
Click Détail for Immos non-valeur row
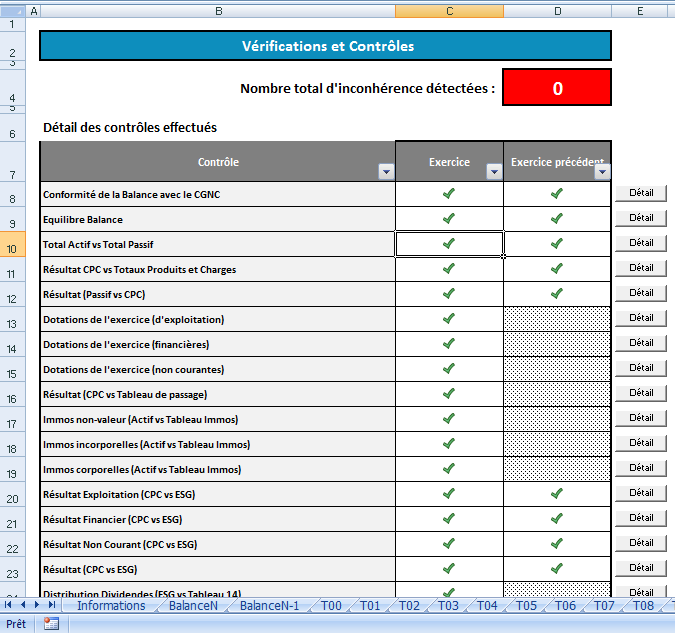pos(641,418)
